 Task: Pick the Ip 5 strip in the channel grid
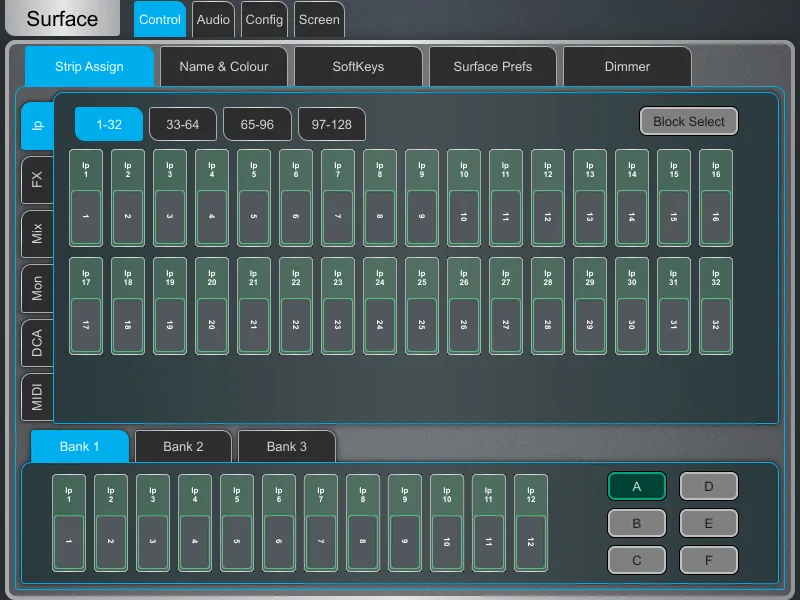point(254,198)
